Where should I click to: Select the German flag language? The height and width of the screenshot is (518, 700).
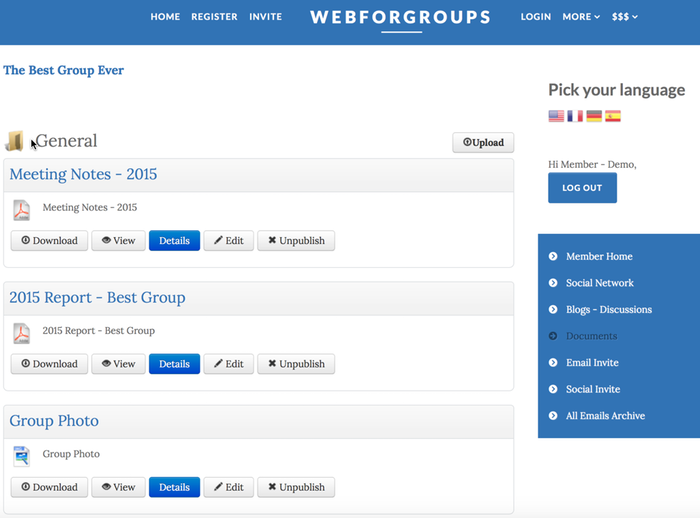pyautogui.click(x=594, y=116)
